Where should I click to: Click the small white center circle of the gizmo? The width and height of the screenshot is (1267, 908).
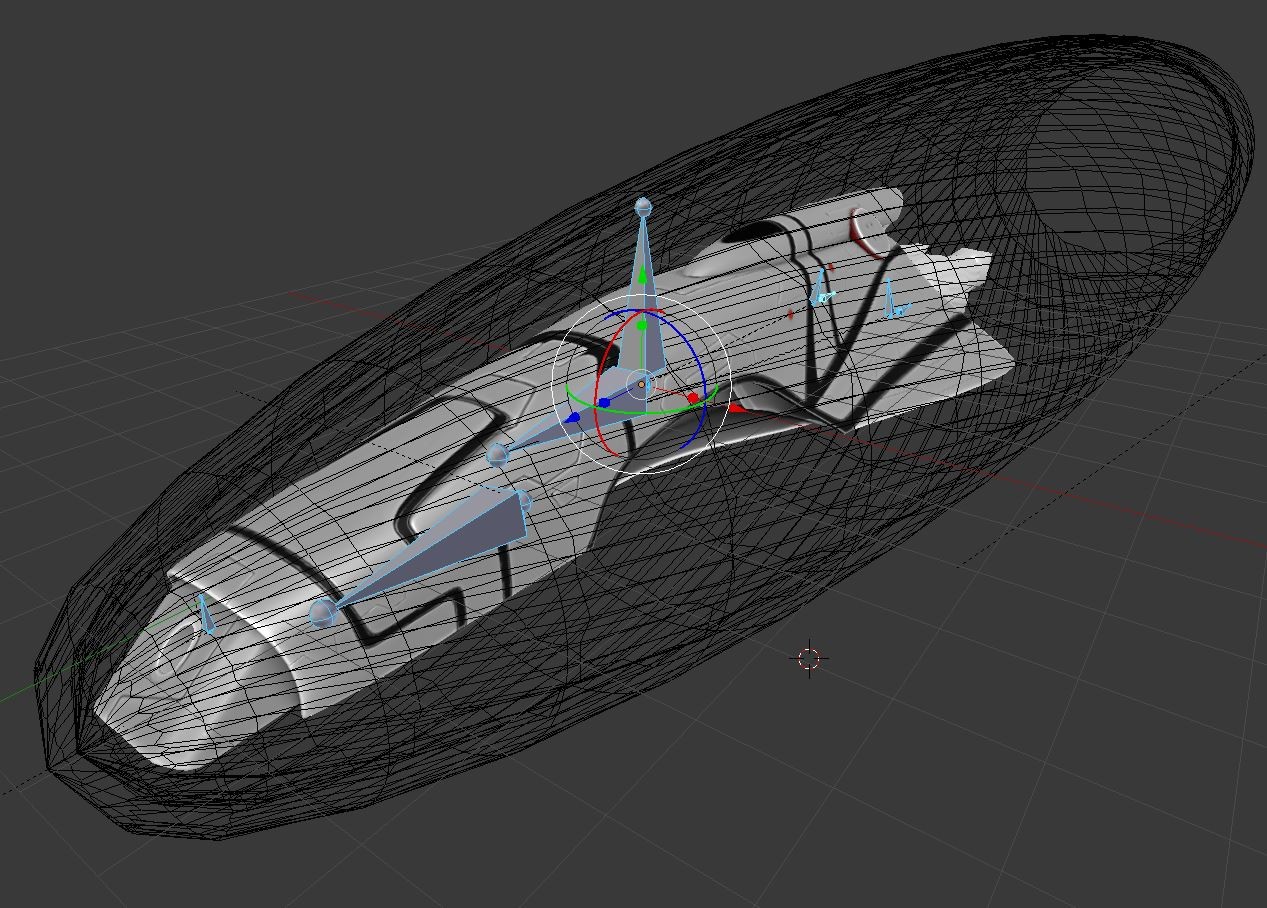click(642, 384)
